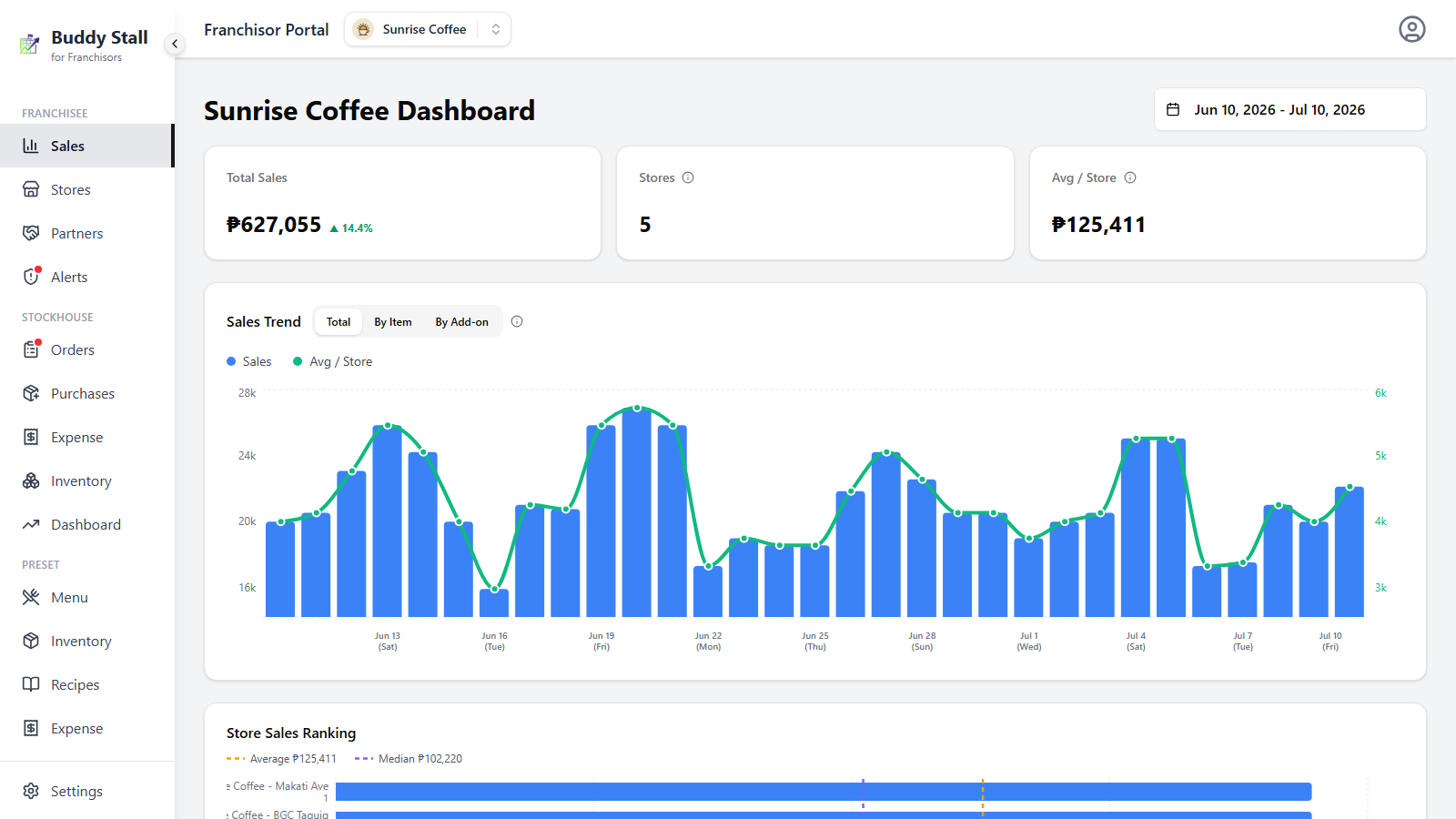Image resolution: width=1456 pixels, height=819 pixels.
Task: Click the Orders clipboard icon
Action: (31, 349)
